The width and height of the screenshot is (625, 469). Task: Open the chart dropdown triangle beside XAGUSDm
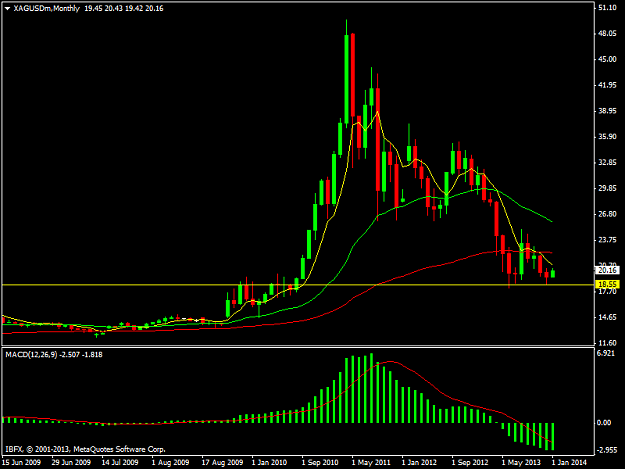point(7,8)
